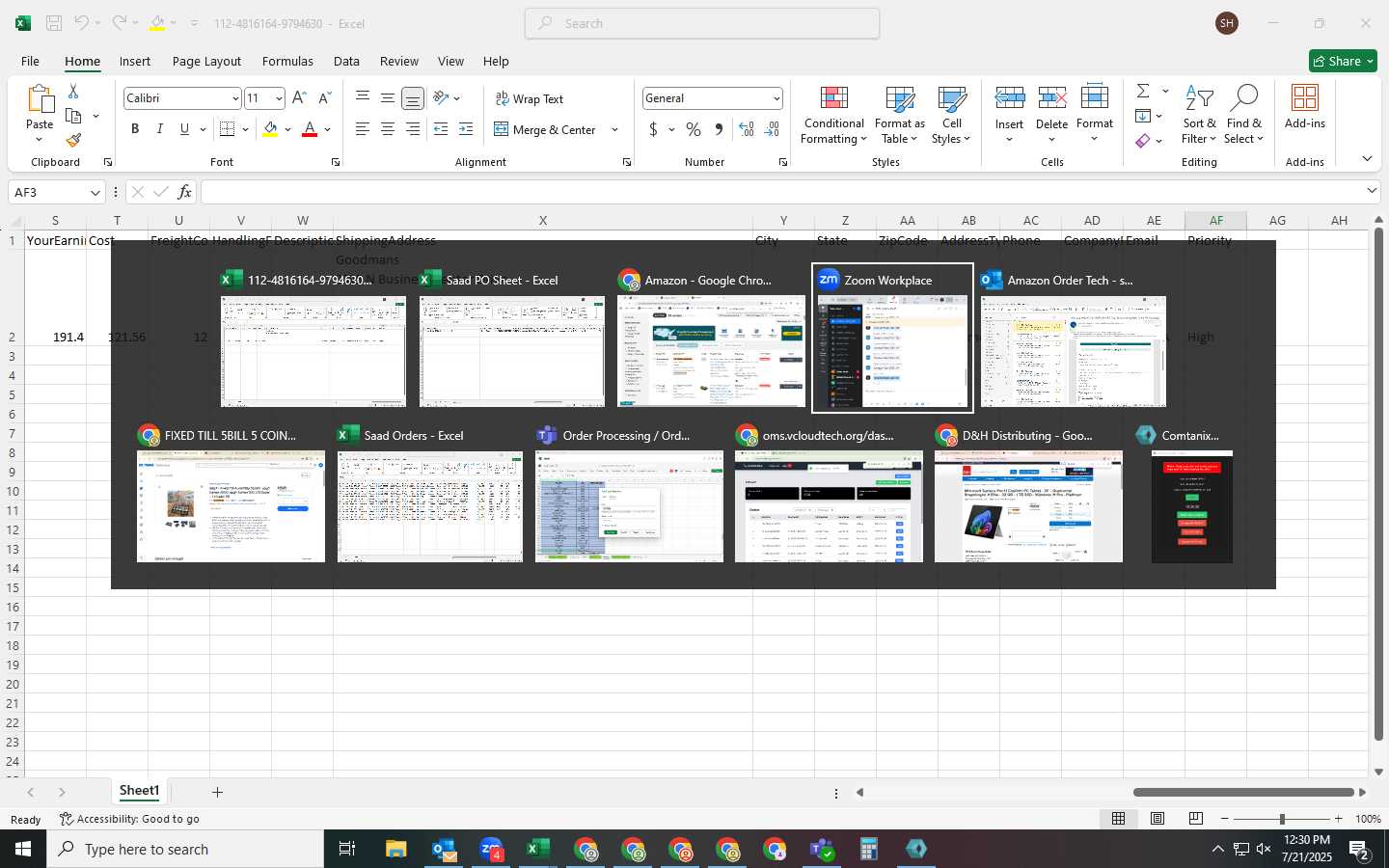1389x868 pixels.
Task: Switch to Page Break Preview view icon
Action: (1196, 818)
